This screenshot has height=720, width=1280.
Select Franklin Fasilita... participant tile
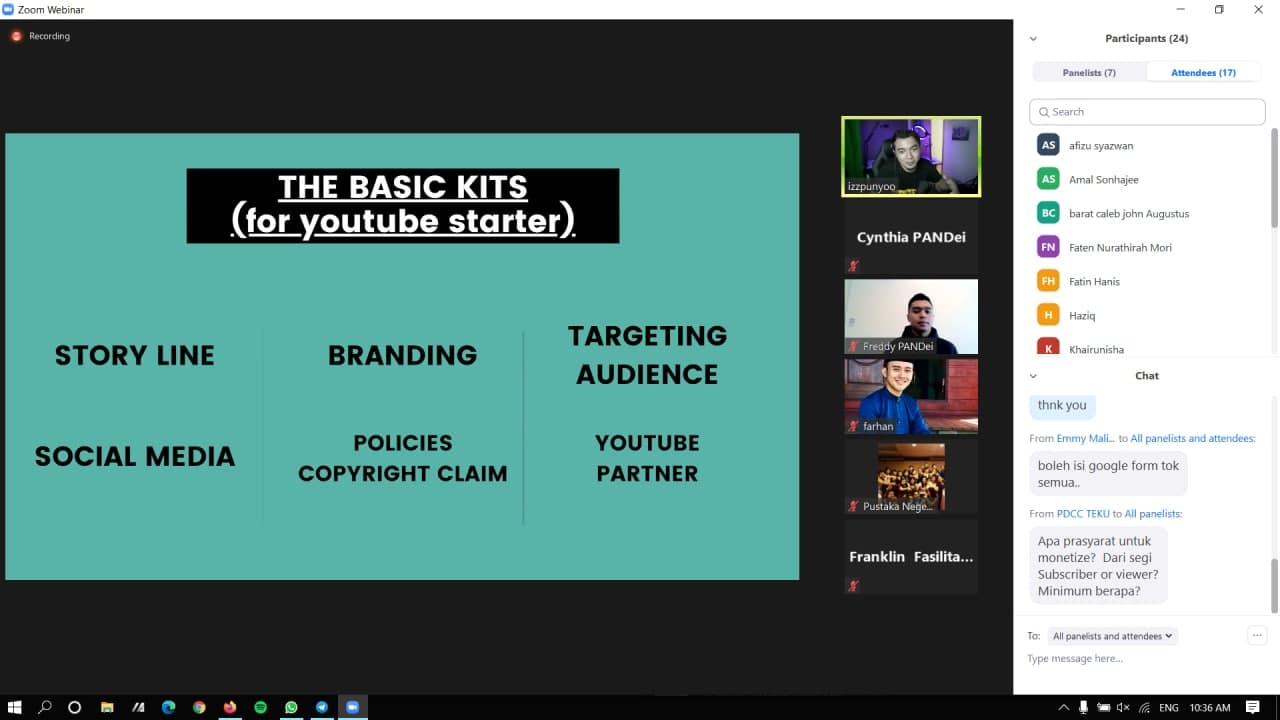[x=911, y=556]
